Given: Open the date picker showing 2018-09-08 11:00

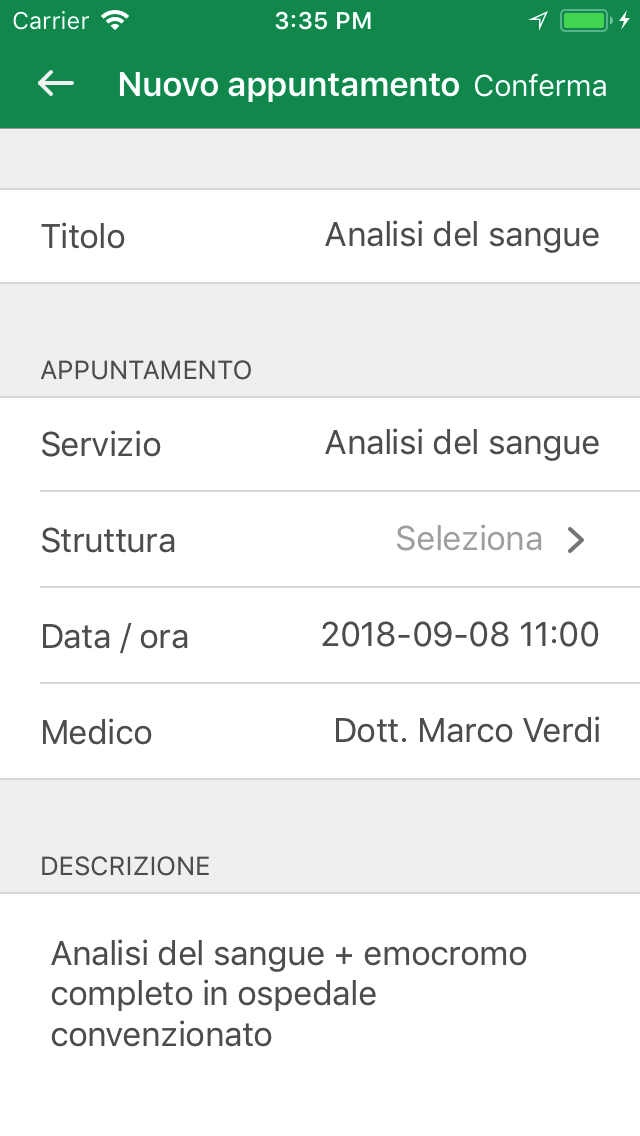Looking at the screenshot, I should [460, 634].
